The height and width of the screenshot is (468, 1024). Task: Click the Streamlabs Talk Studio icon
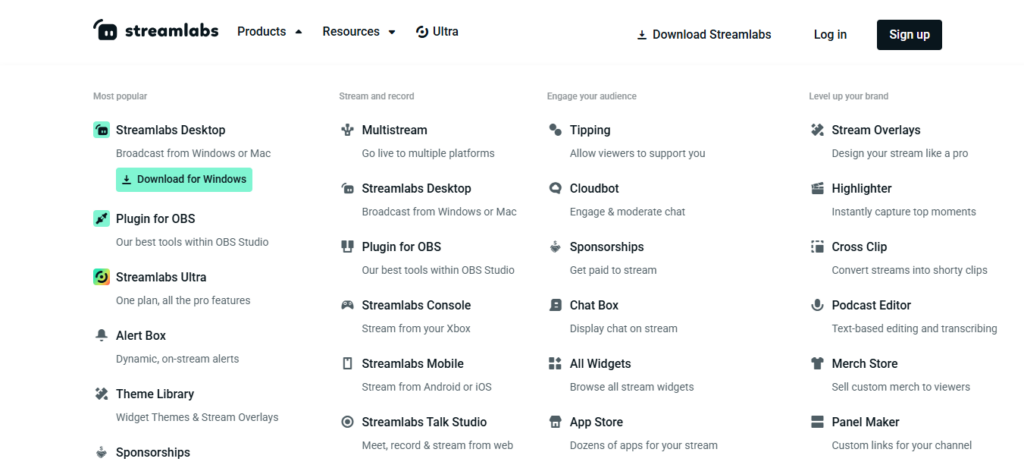(347, 422)
